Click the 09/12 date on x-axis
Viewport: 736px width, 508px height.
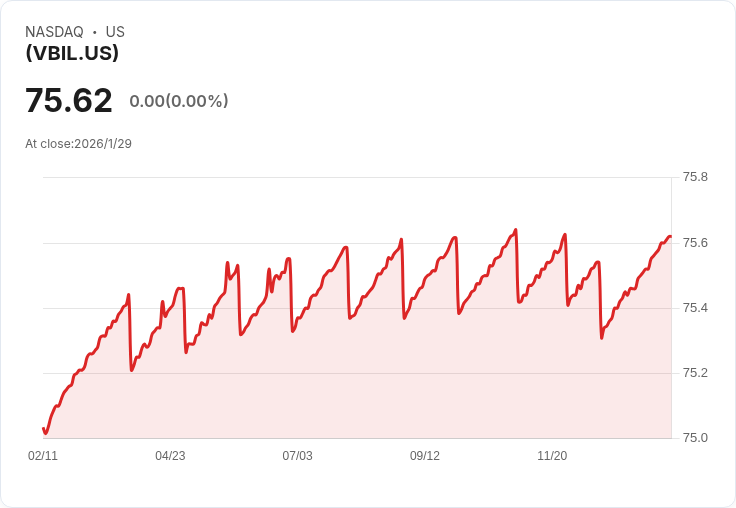coord(425,456)
